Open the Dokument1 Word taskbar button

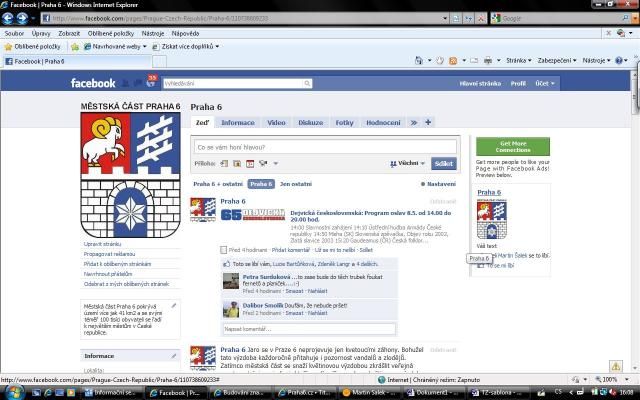click(x=433, y=392)
